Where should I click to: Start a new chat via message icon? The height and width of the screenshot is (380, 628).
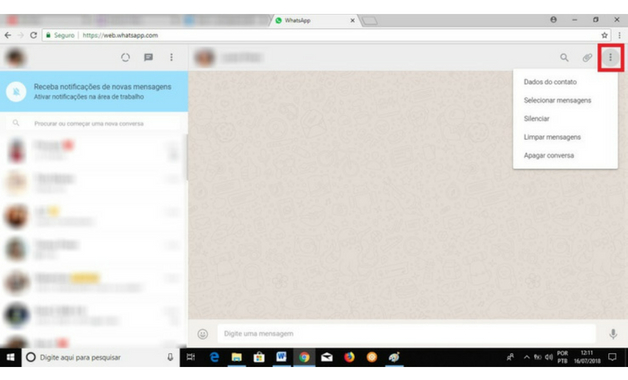[x=148, y=57]
